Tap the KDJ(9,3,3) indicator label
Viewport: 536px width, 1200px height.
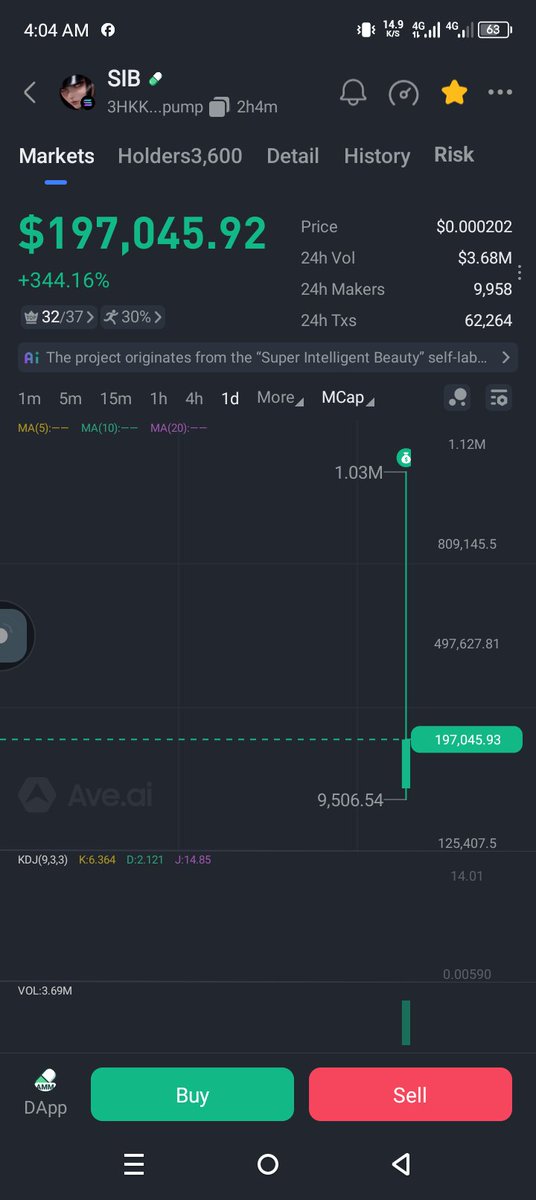click(43, 859)
